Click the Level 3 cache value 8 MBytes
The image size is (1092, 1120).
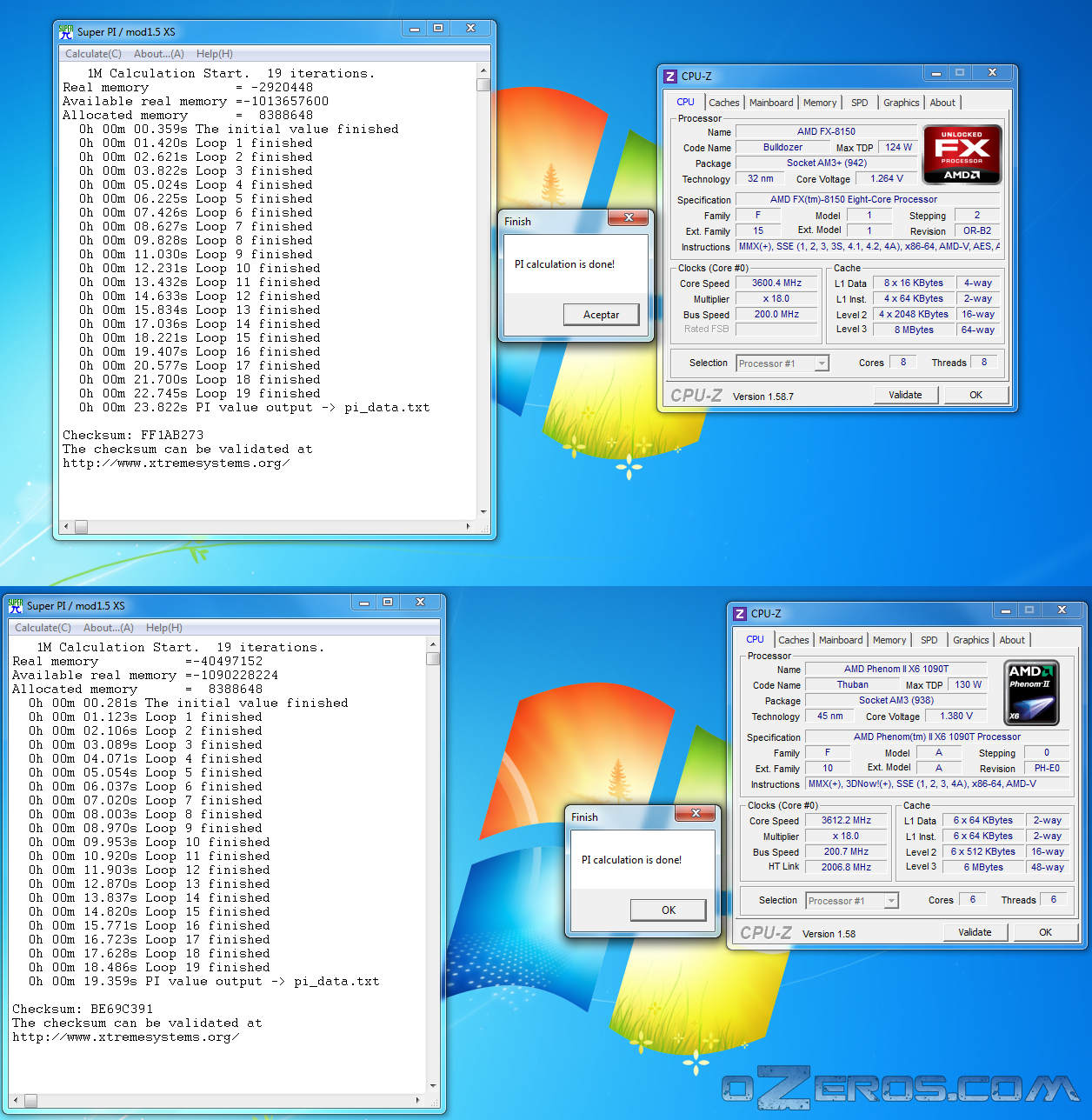click(914, 330)
